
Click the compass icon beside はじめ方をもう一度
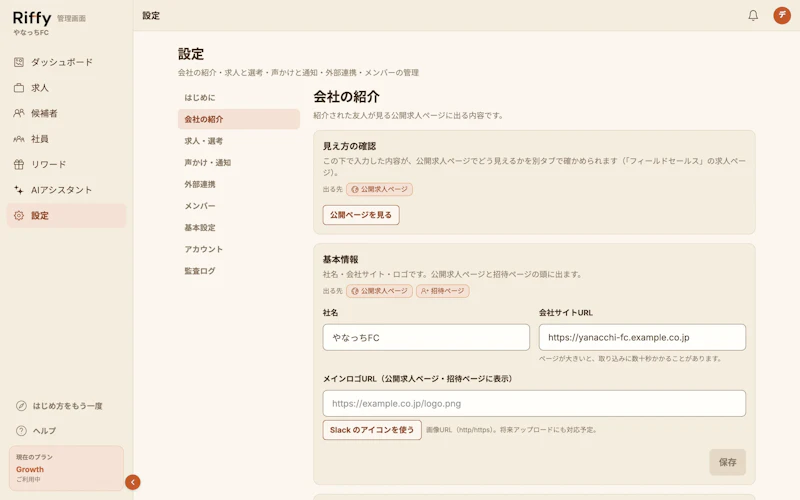pyautogui.click(x=21, y=406)
